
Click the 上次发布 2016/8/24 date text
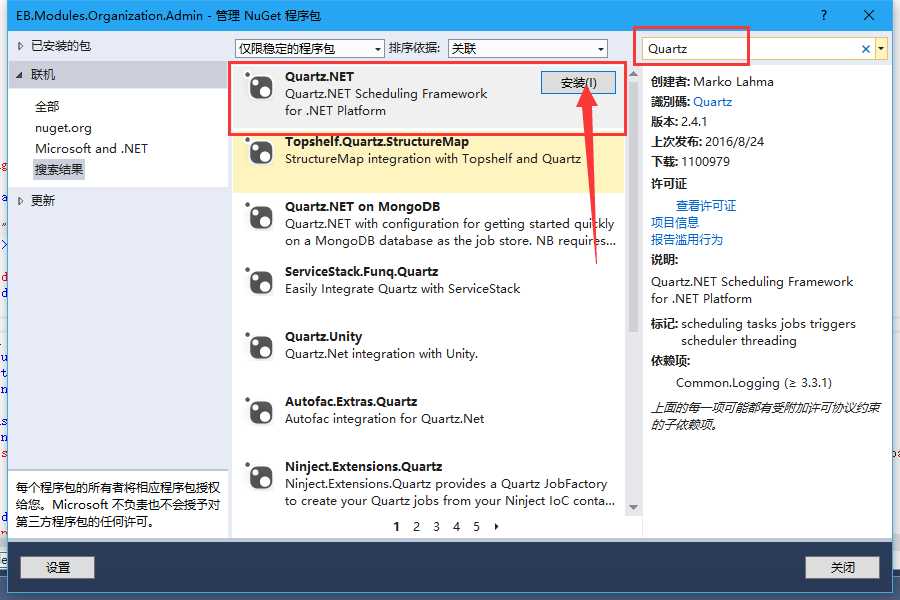tap(707, 142)
